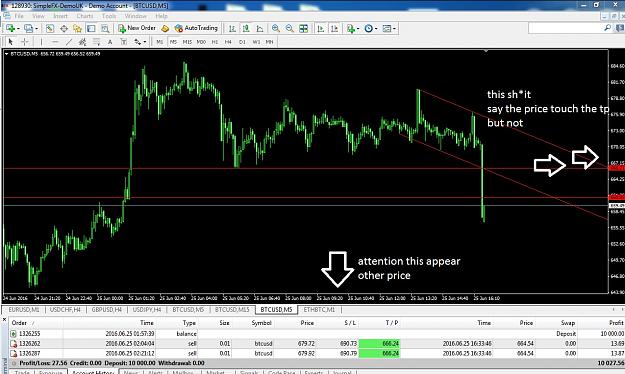
Task: Select the Cursor arrow tool
Action: coord(11,41)
